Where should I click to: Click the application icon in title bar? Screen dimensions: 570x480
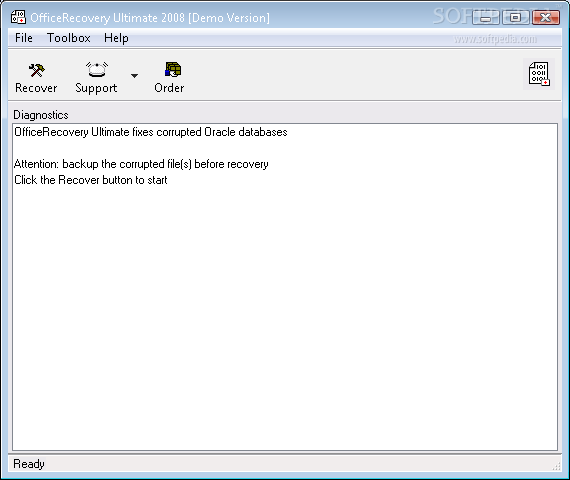click(x=18, y=17)
